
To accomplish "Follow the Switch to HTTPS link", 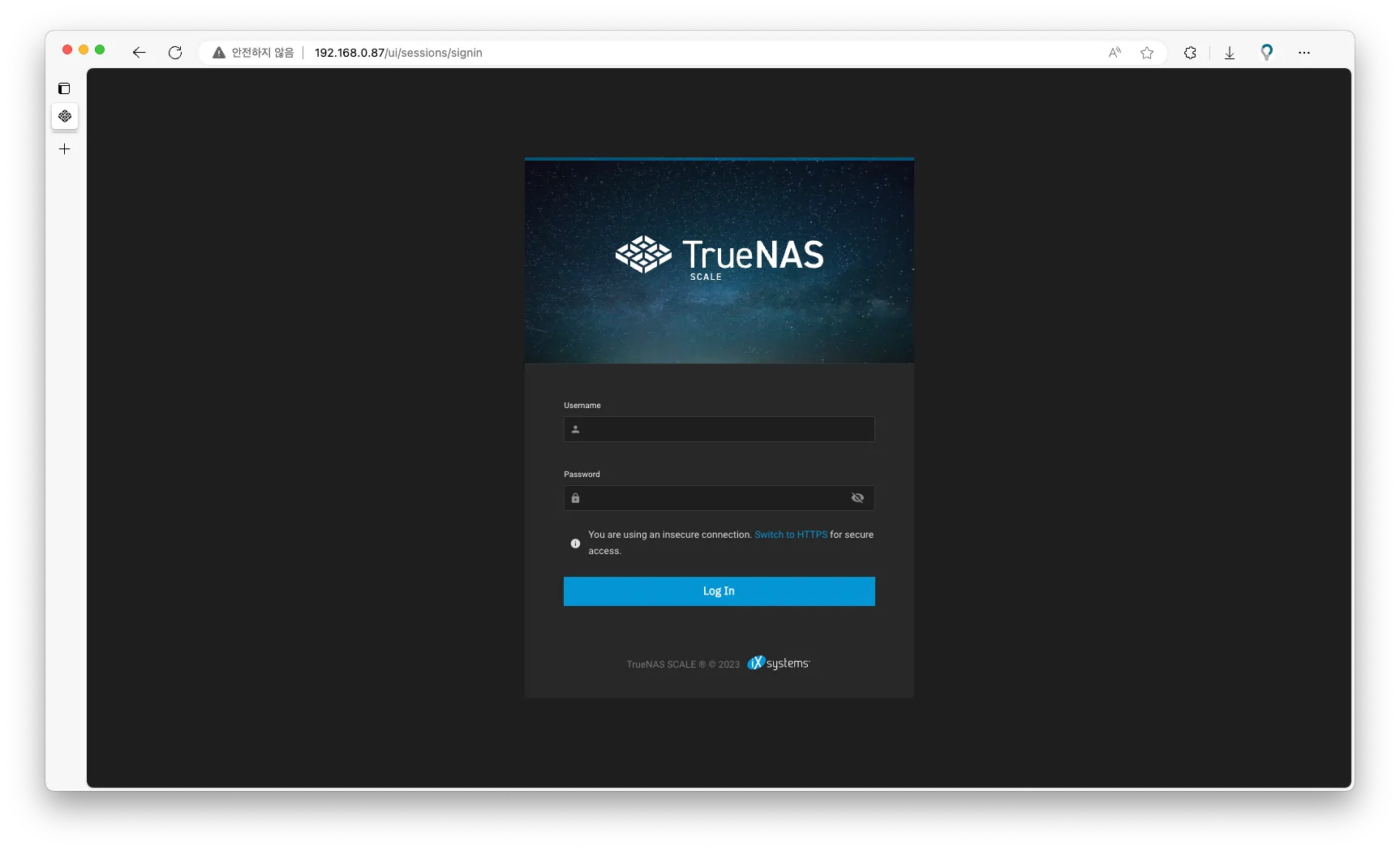I will [791, 535].
